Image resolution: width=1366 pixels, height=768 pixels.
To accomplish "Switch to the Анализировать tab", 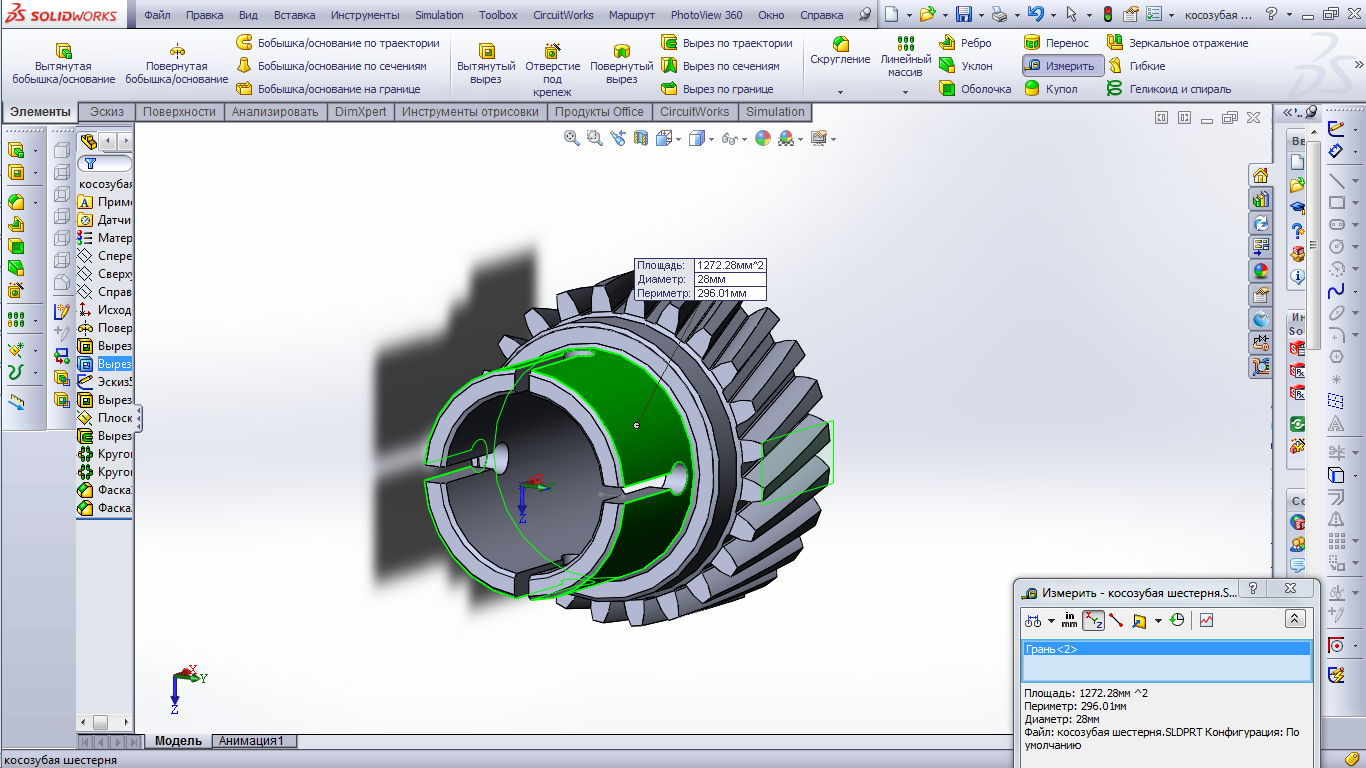I will click(x=275, y=112).
